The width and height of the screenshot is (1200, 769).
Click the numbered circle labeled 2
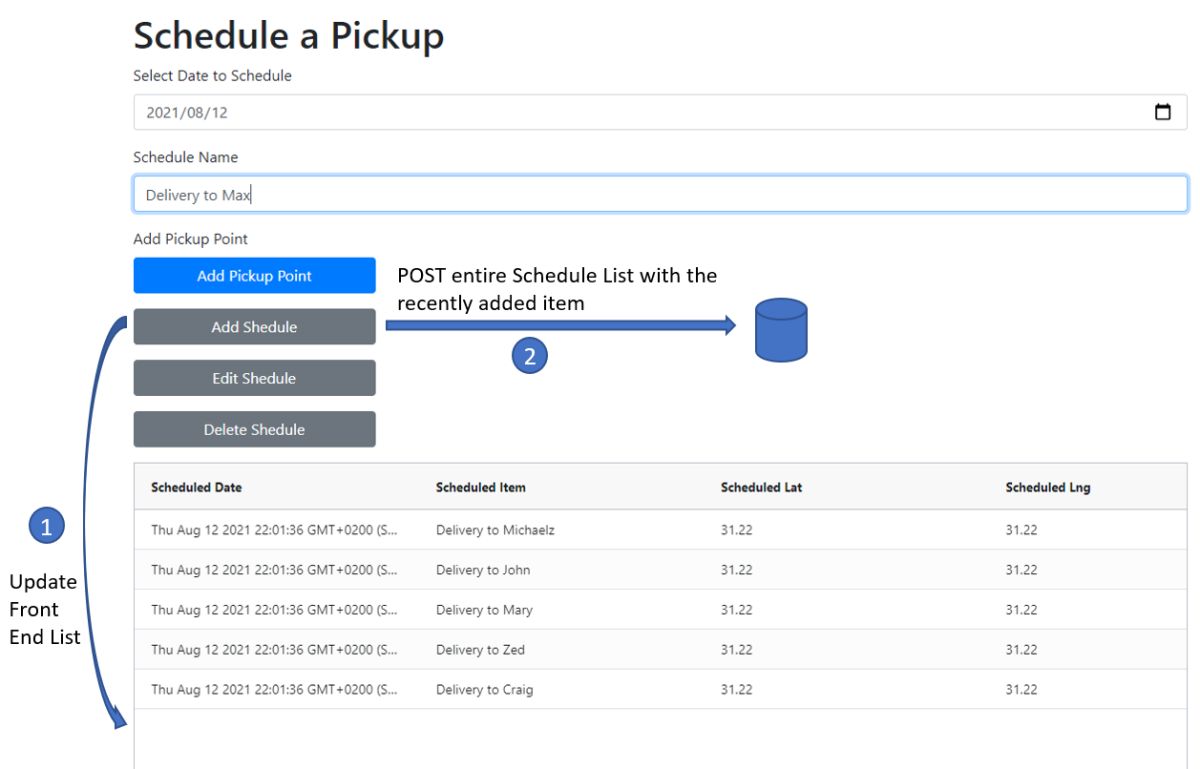tap(530, 356)
